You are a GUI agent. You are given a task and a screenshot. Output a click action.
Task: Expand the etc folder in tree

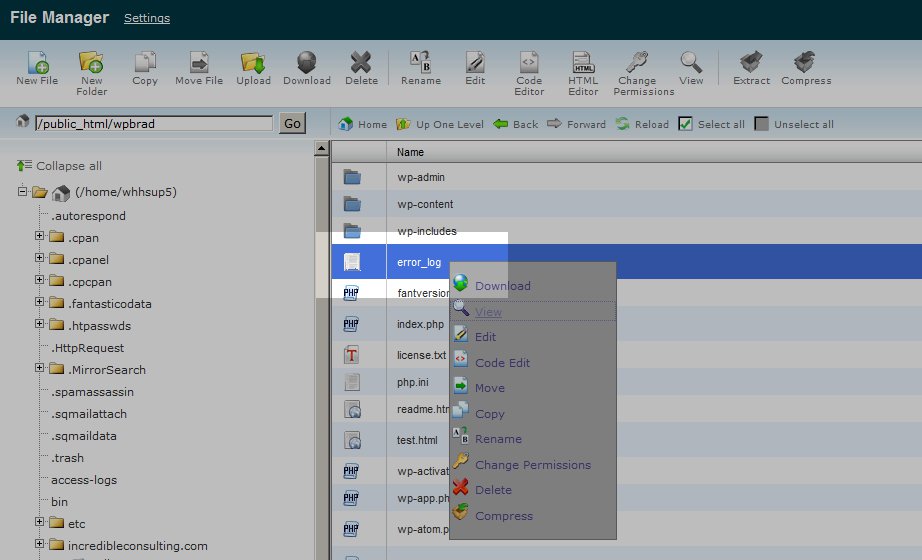pyautogui.click(x=40, y=523)
